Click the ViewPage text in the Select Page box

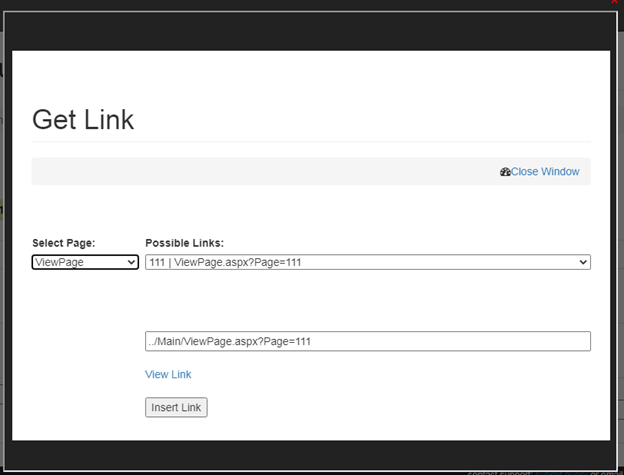click(59, 262)
